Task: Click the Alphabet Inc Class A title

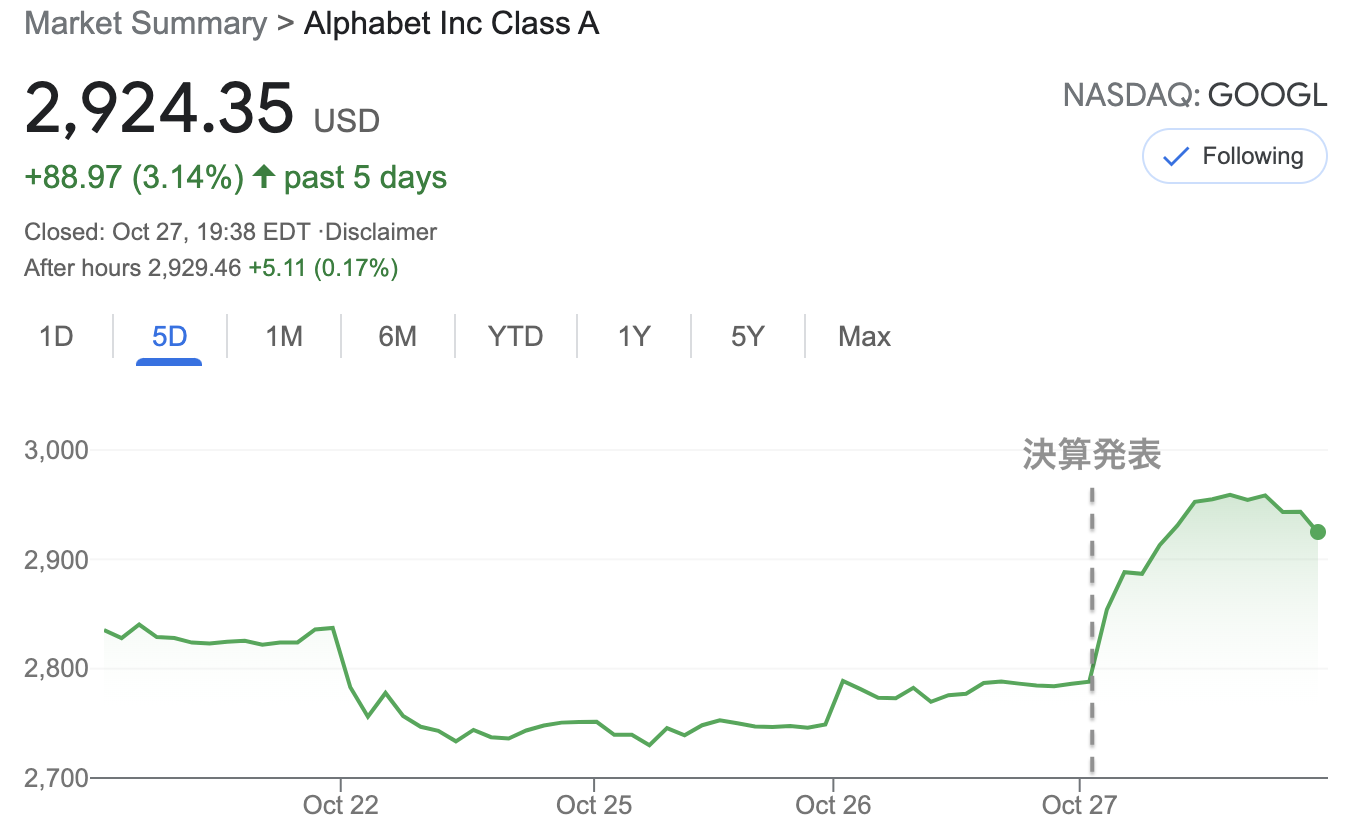Action: coord(452,23)
